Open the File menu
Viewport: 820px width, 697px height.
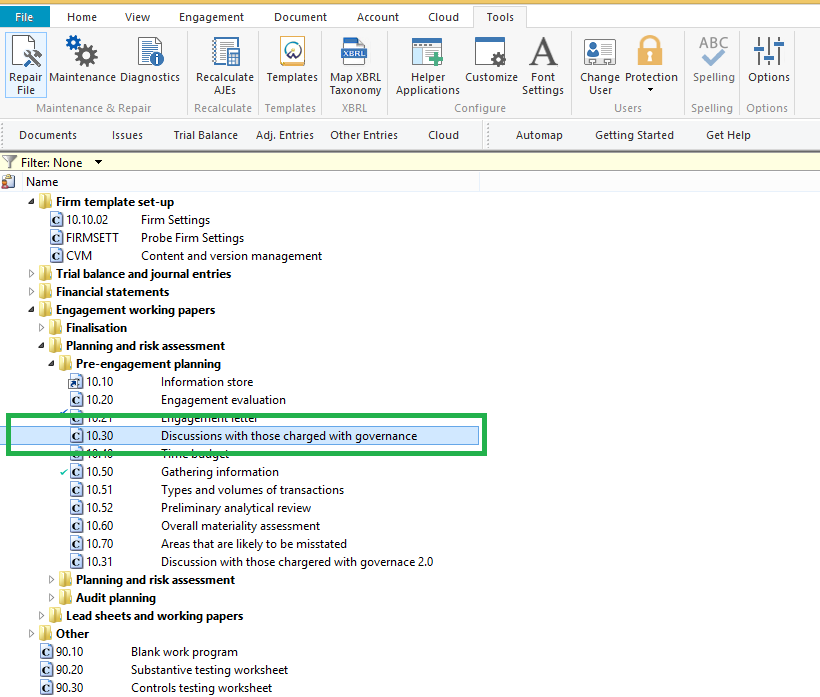tap(25, 17)
